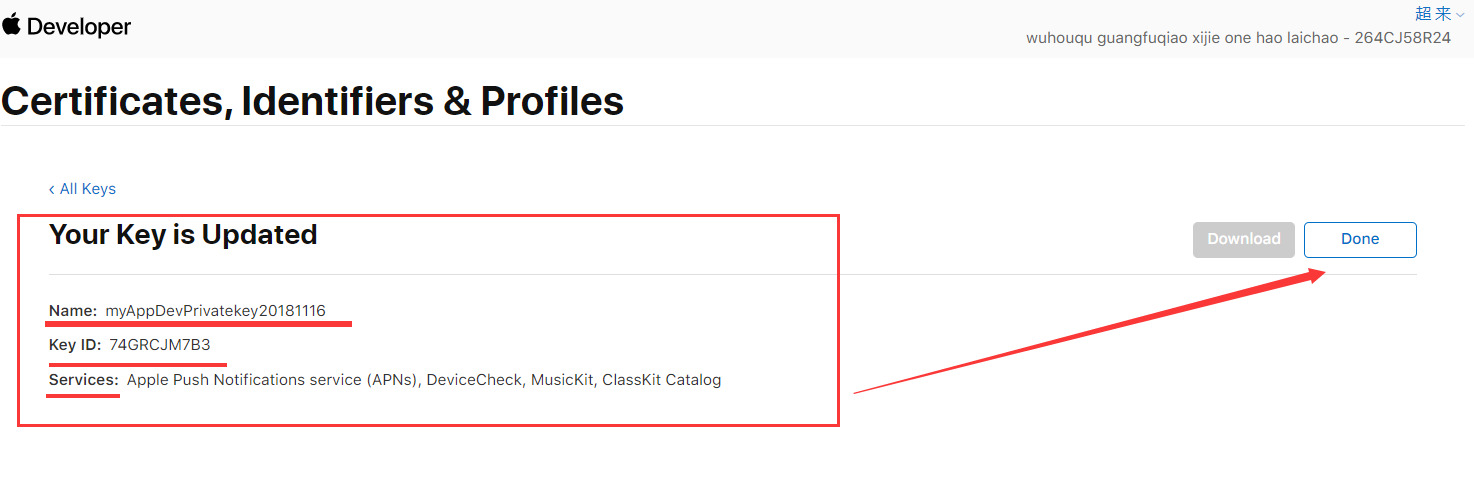
Task: Click the Key ID label
Action: (x=75, y=345)
